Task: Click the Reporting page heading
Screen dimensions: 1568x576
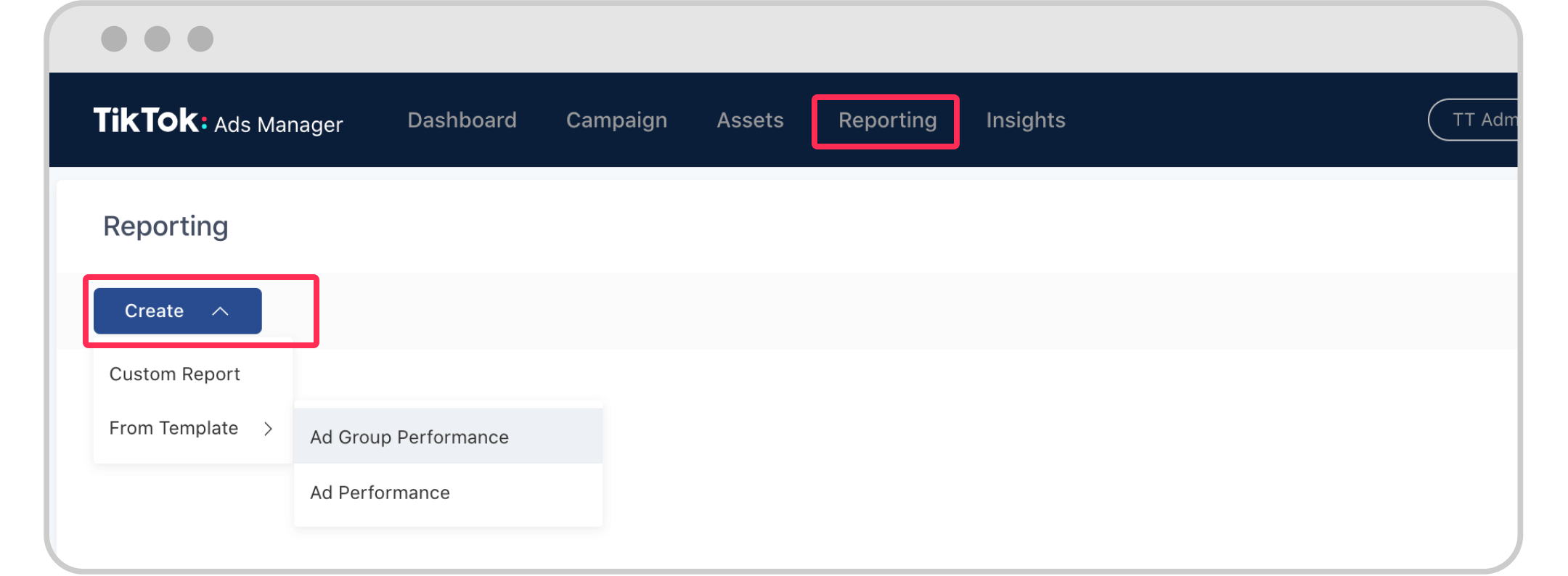Action: (x=166, y=226)
